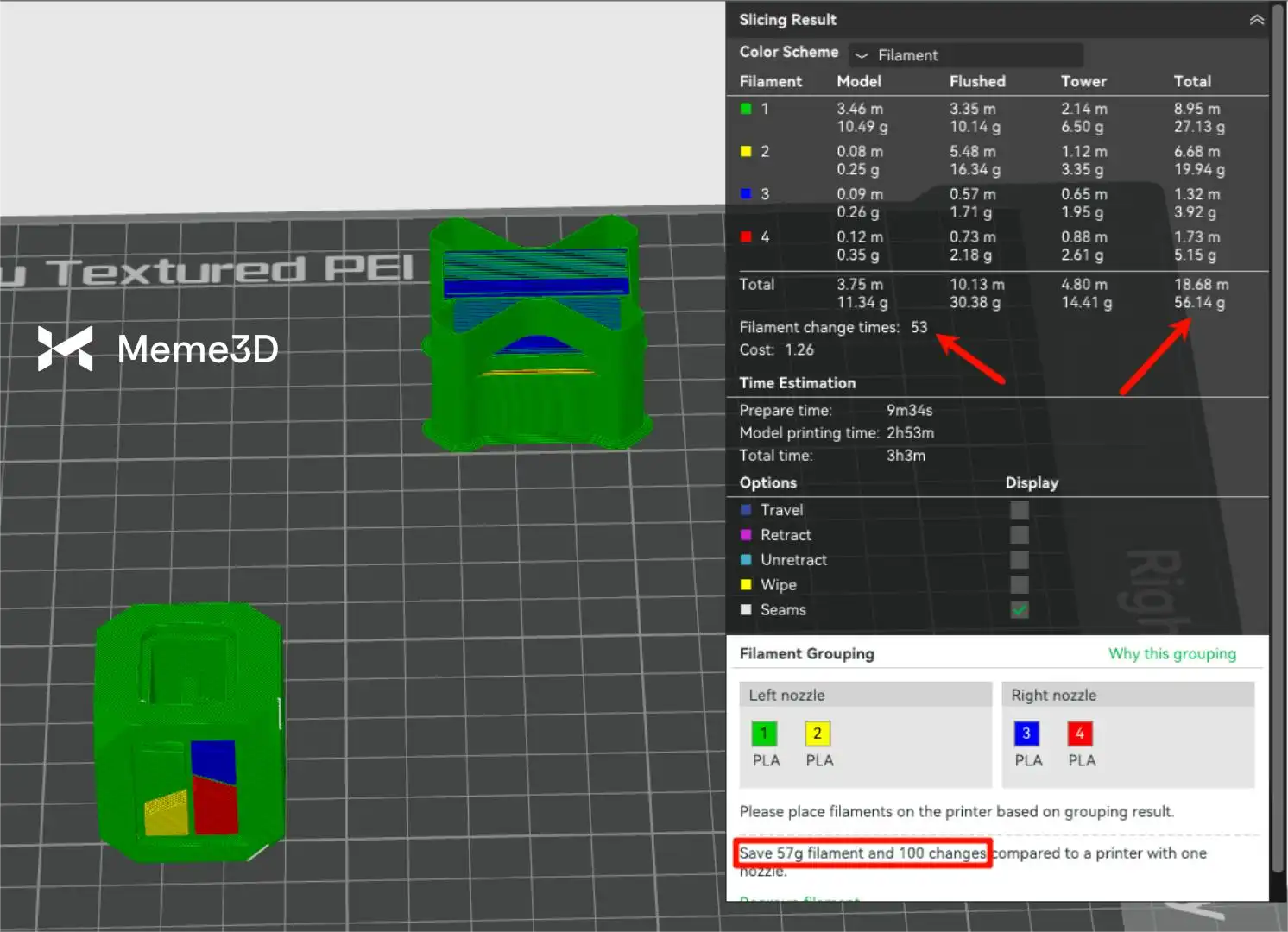Click the yellow square in filament table row 2

(x=746, y=152)
